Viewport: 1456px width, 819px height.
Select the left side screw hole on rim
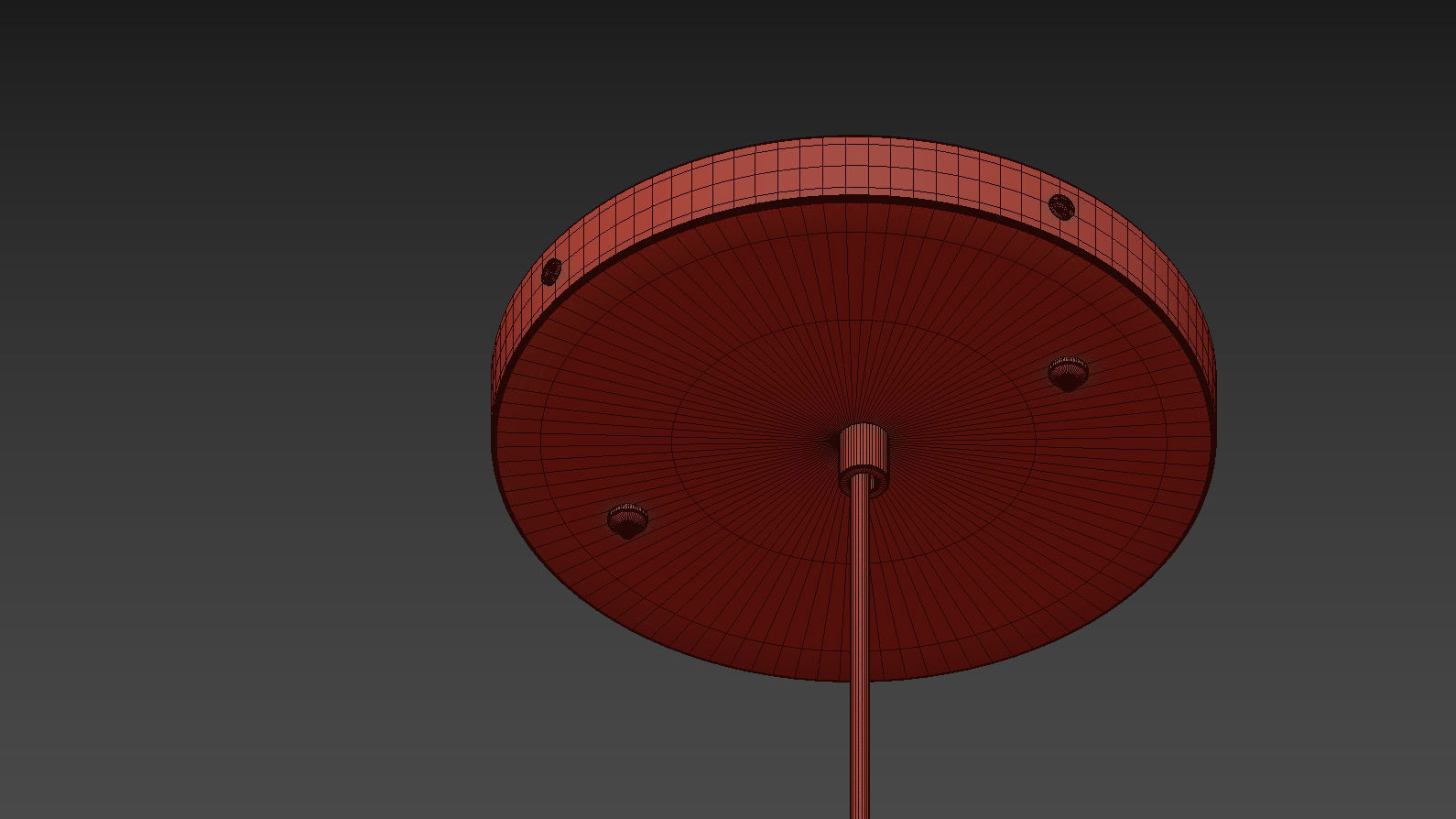click(x=551, y=271)
